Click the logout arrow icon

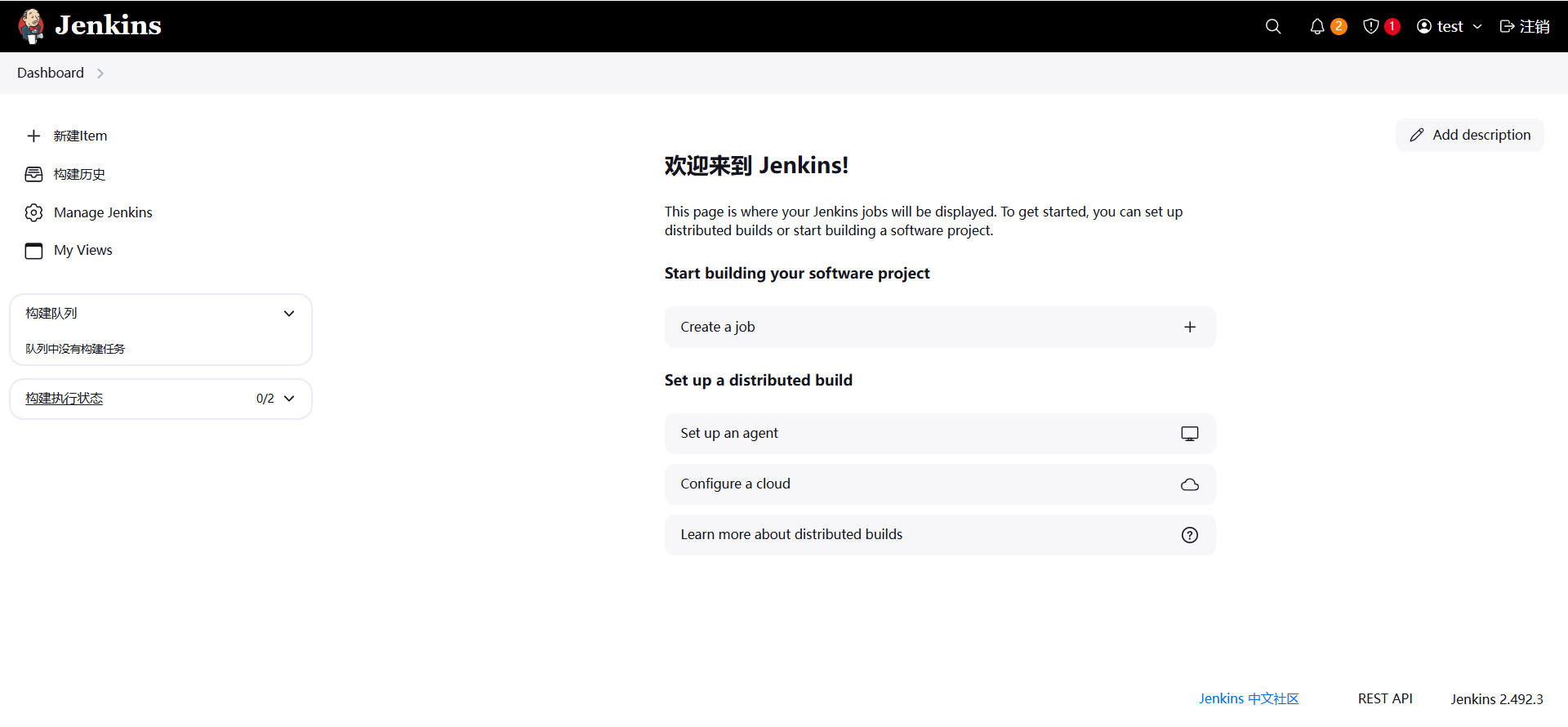(x=1508, y=26)
